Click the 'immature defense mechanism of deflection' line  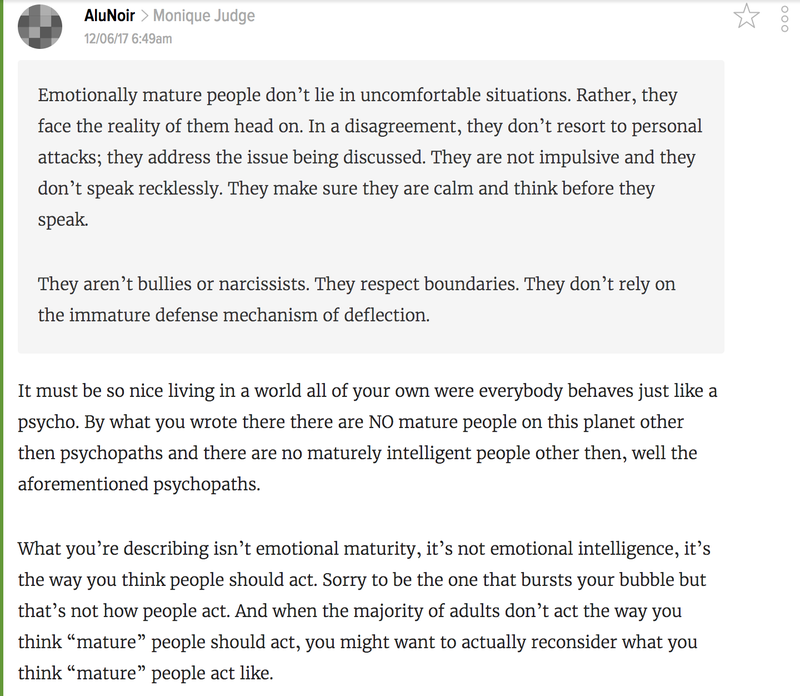pyautogui.click(x=234, y=315)
